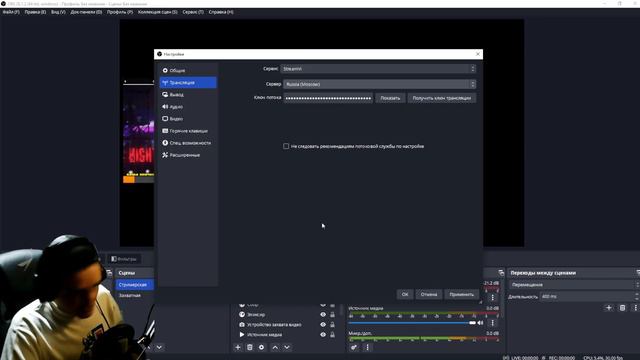This screenshot has width=640, height=360.
Task: Move the source up with the up arrow
Action: tap(275, 347)
